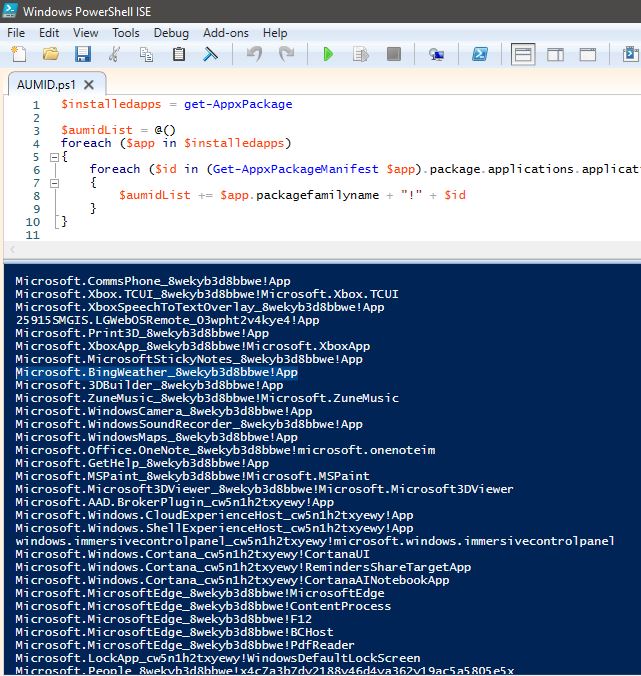This screenshot has width=641, height=676.
Task: Open a script with the folder icon
Action: pyautogui.click(x=51, y=54)
